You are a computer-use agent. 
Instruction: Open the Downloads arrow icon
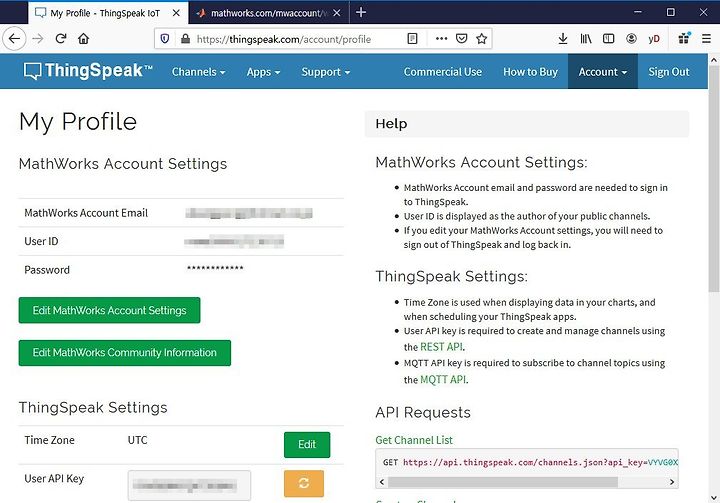562,39
